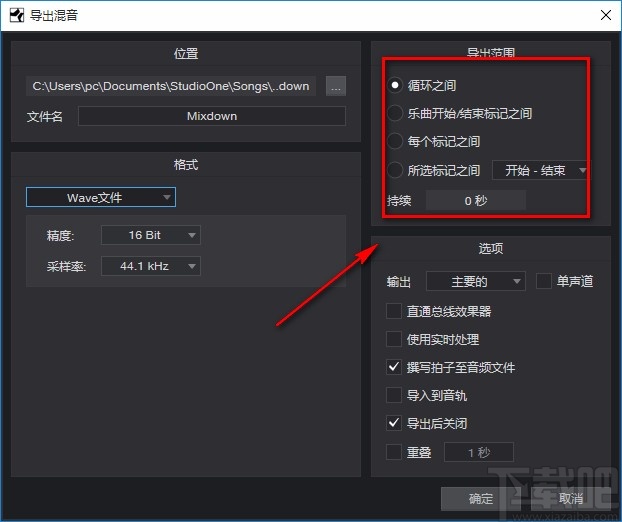Enable the 导入到音轨 checkbox
622x522 pixels.
(x=394, y=395)
